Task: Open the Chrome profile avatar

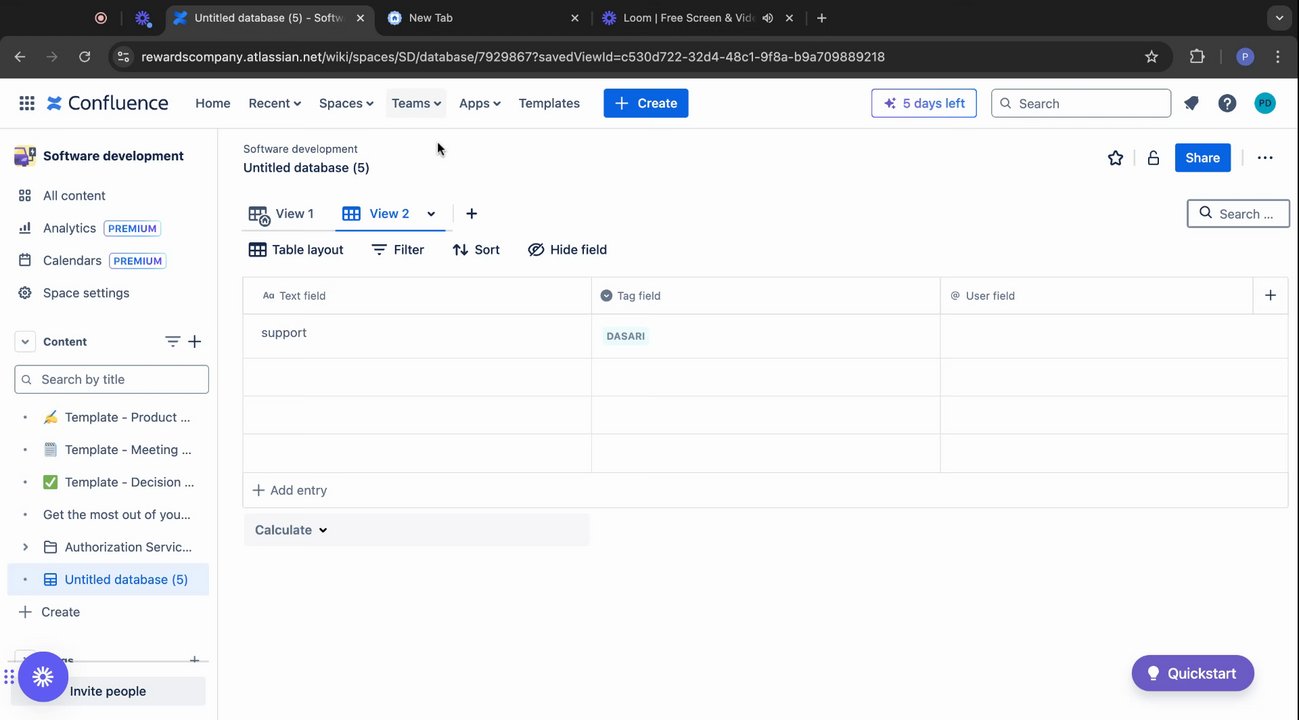Action: [x=1245, y=57]
